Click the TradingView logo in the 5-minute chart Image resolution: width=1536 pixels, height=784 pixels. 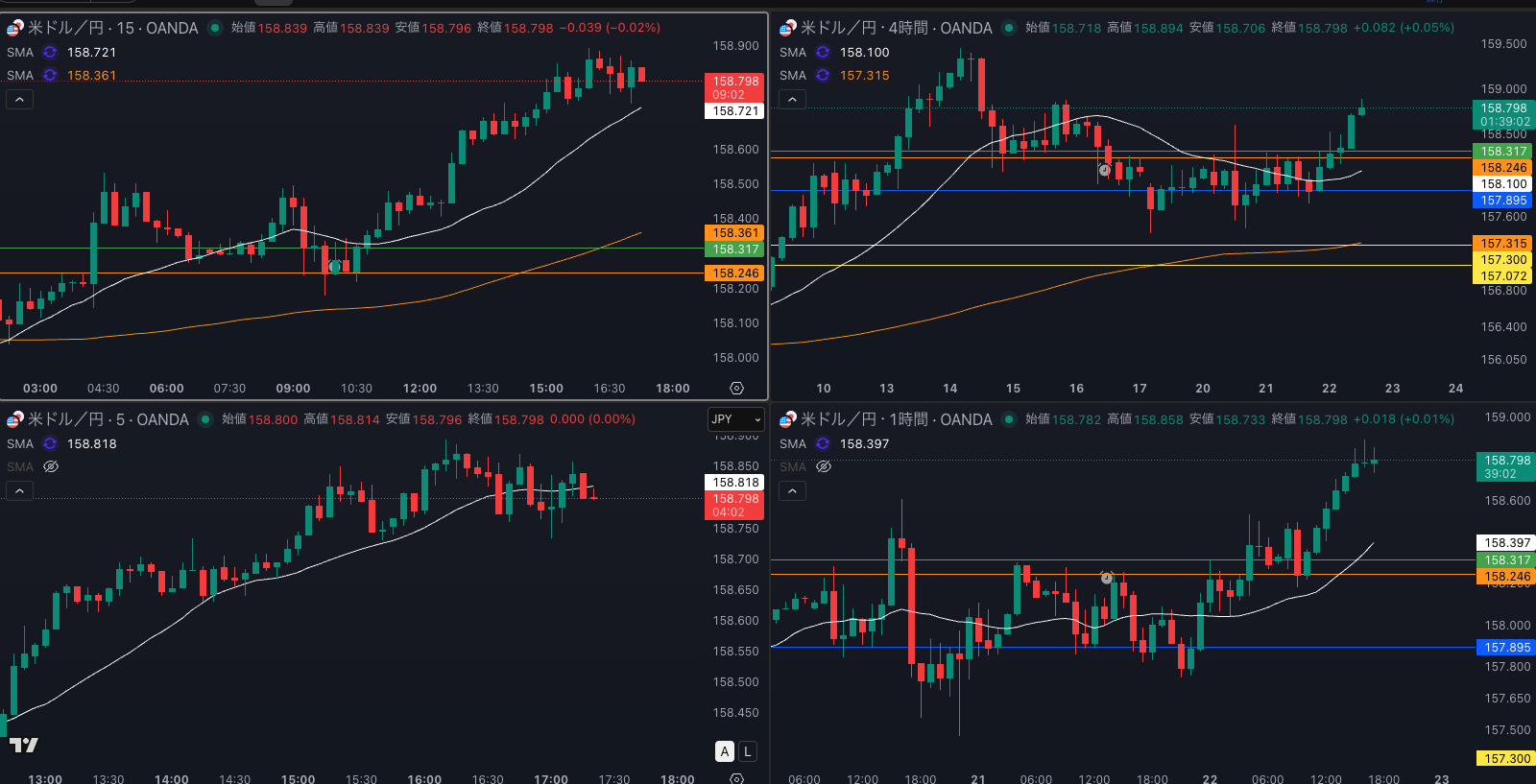pos(24,745)
